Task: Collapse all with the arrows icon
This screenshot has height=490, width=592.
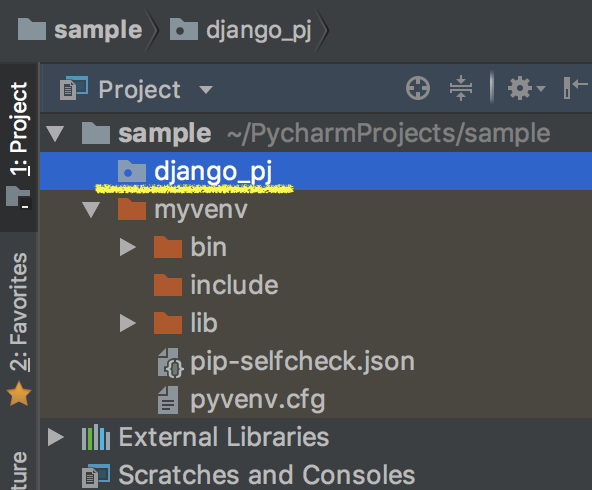Action: tap(461, 88)
